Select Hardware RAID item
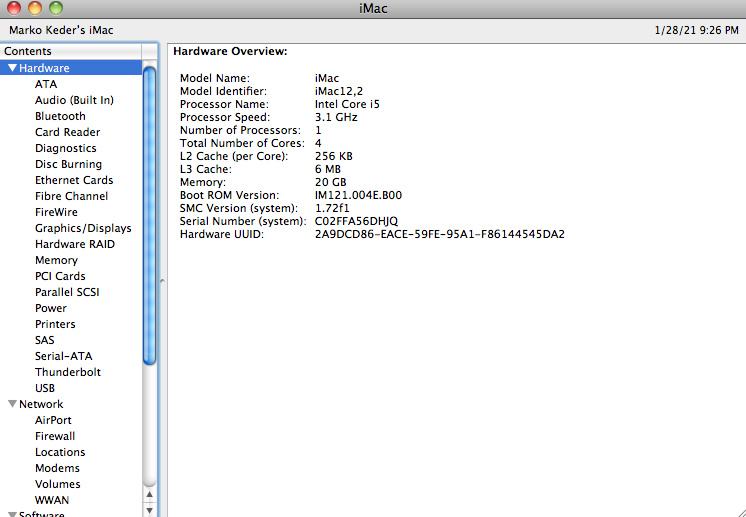This screenshot has height=517, width=746. [75, 244]
